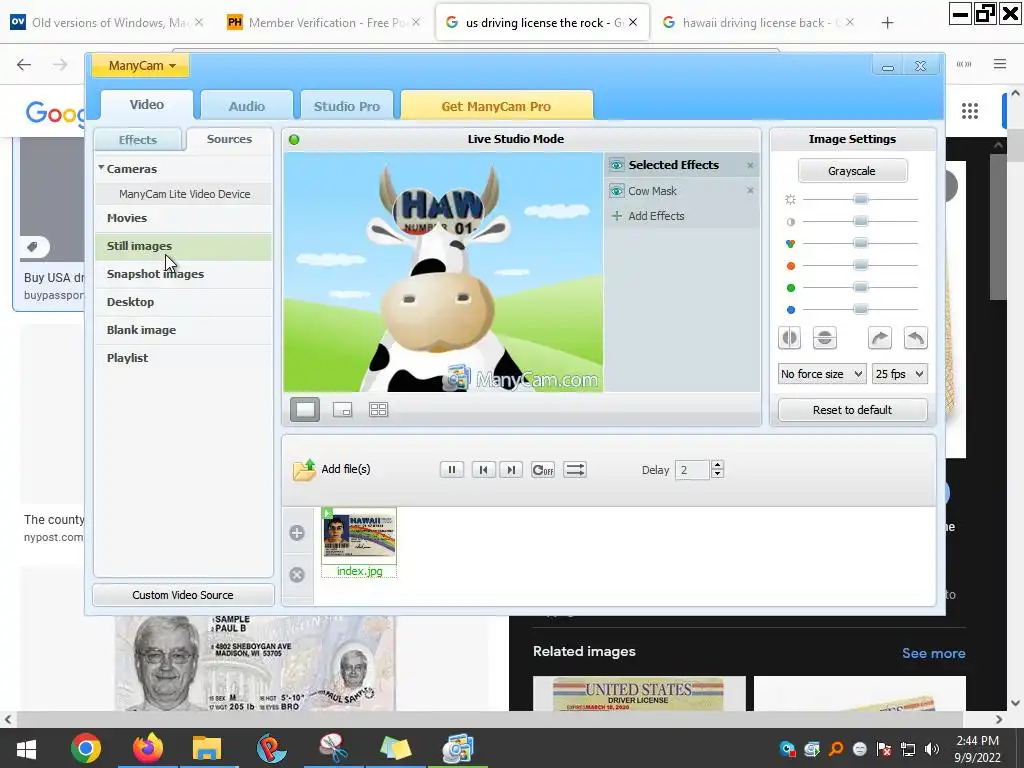Select Blank image source

point(184,330)
